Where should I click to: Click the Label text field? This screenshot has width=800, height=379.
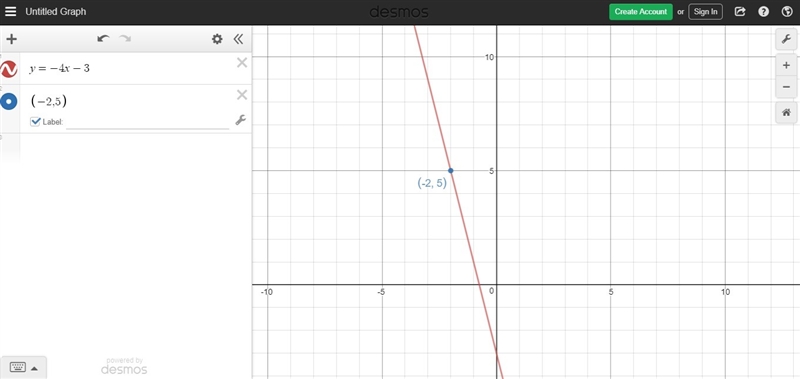[147, 122]
